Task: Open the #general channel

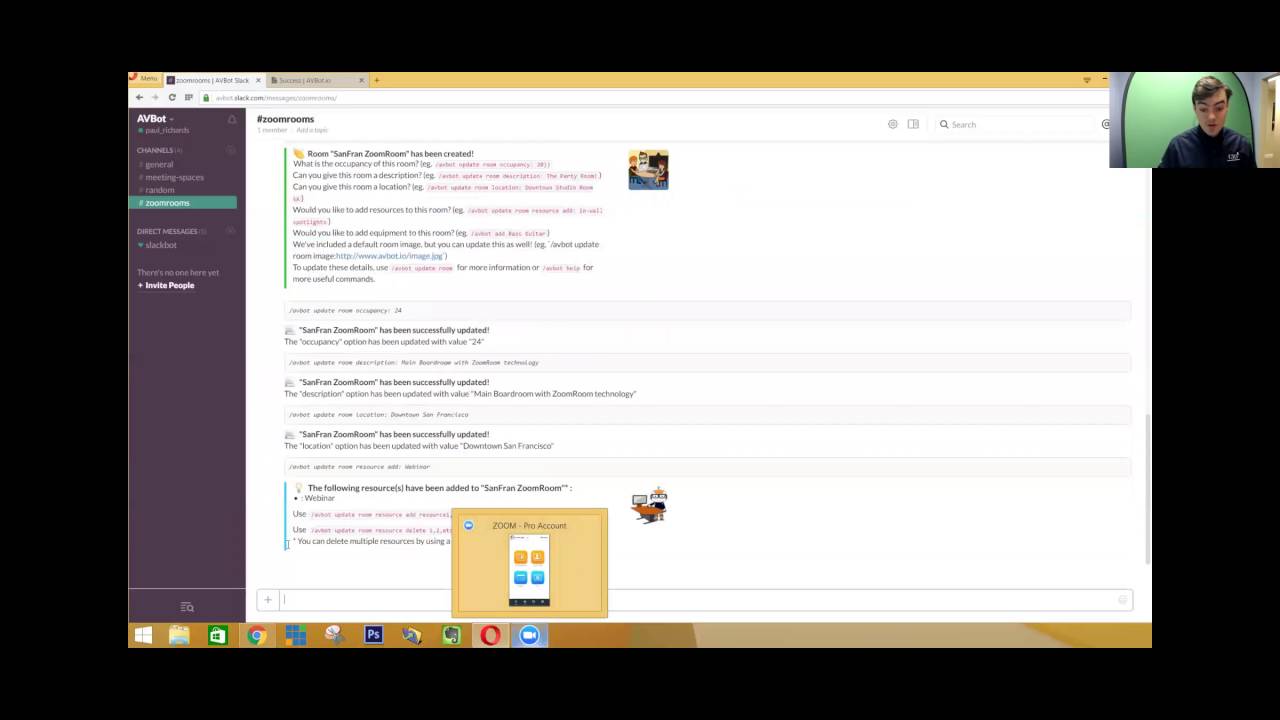Action: [158, 164]
